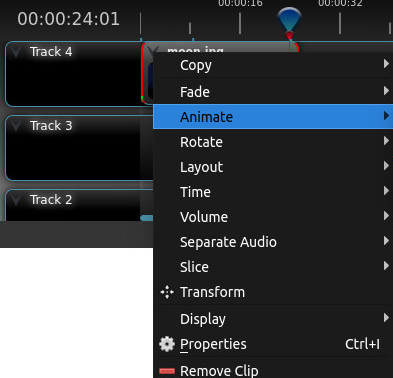Expand the Fade submenu arrow
Image resolution: width=393 pixels, height=378 pixels.
pyautogui.click(x=386, y=91)
